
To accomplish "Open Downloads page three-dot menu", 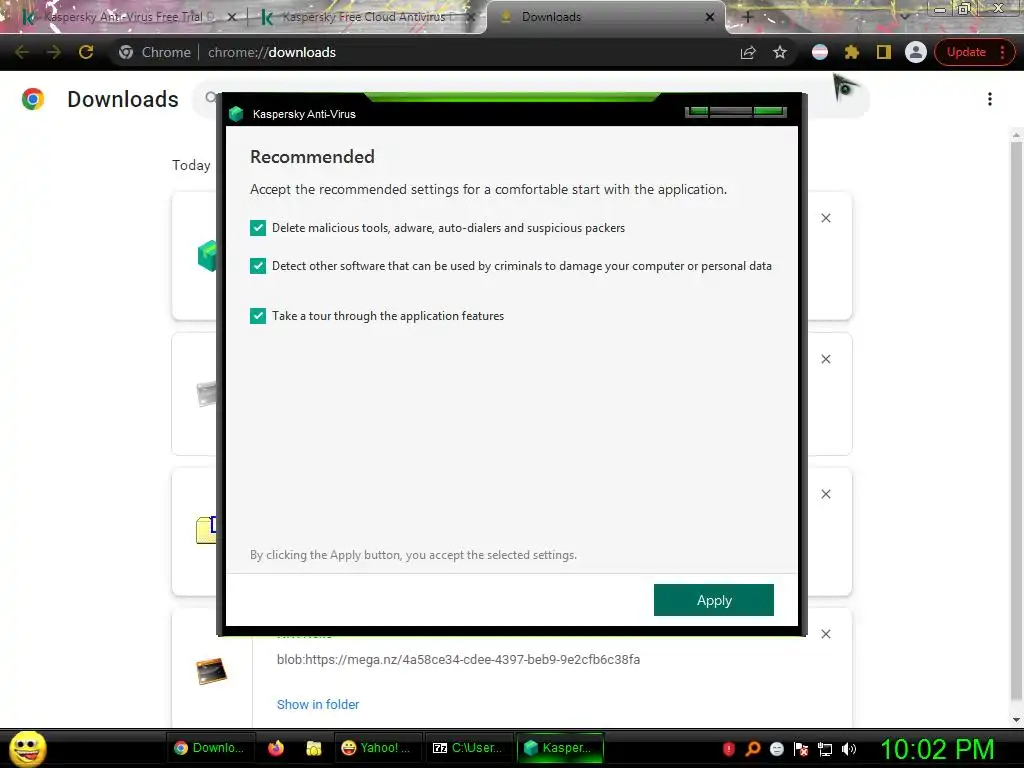I will coord(990,99).
